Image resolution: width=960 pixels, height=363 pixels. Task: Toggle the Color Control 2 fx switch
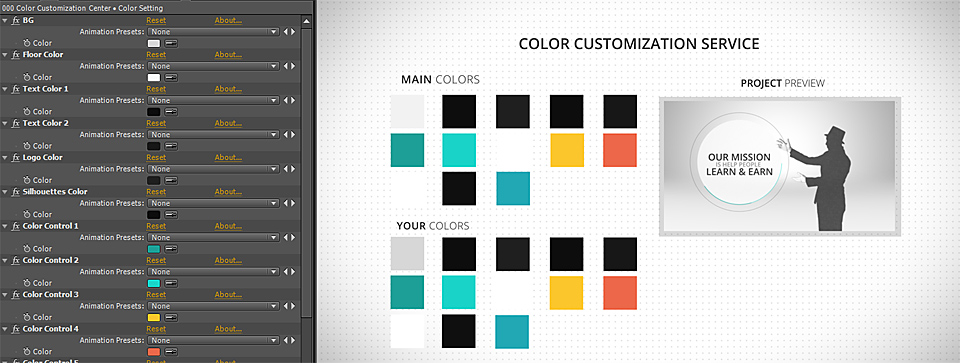click(15, 261)
